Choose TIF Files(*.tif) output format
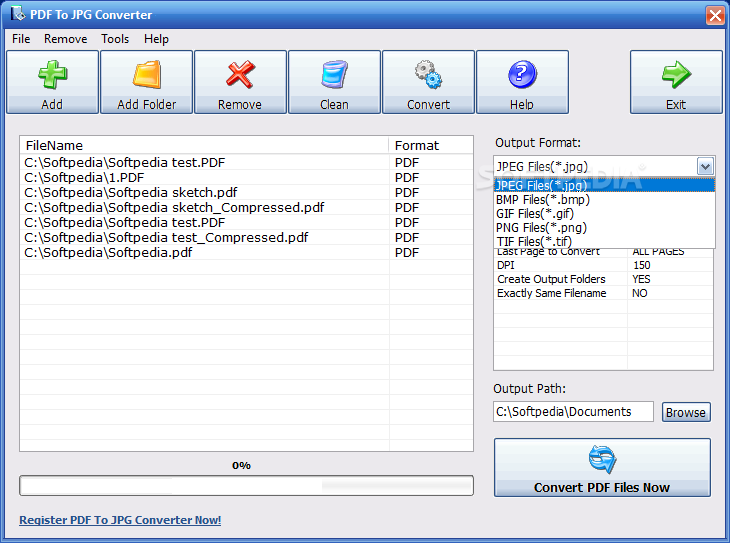Viewport: 730px width, 543px height. click(x=604, y=241)
